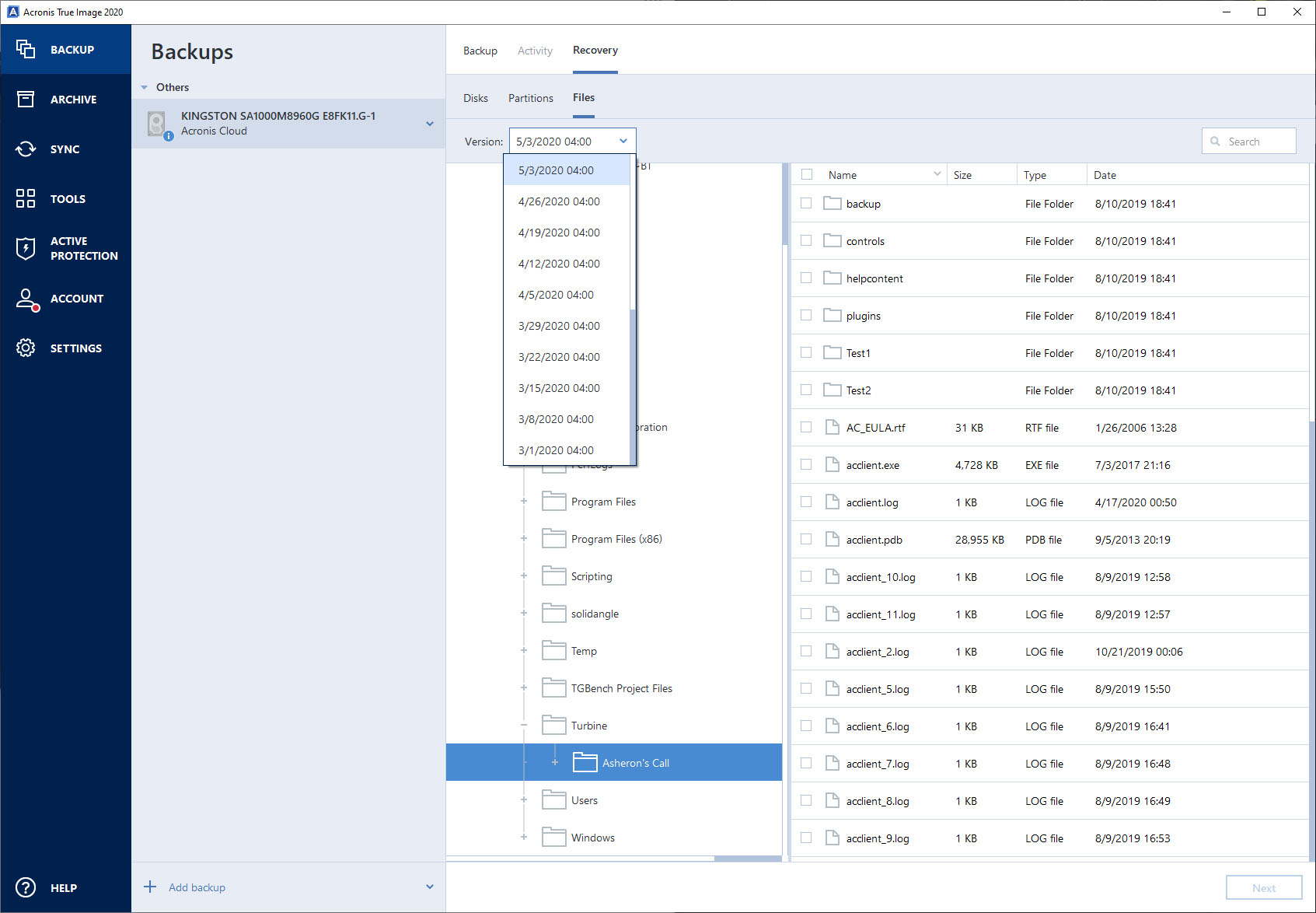1316x913 pixels.
Task: Open the Account person icon
Action: [27, 299]
